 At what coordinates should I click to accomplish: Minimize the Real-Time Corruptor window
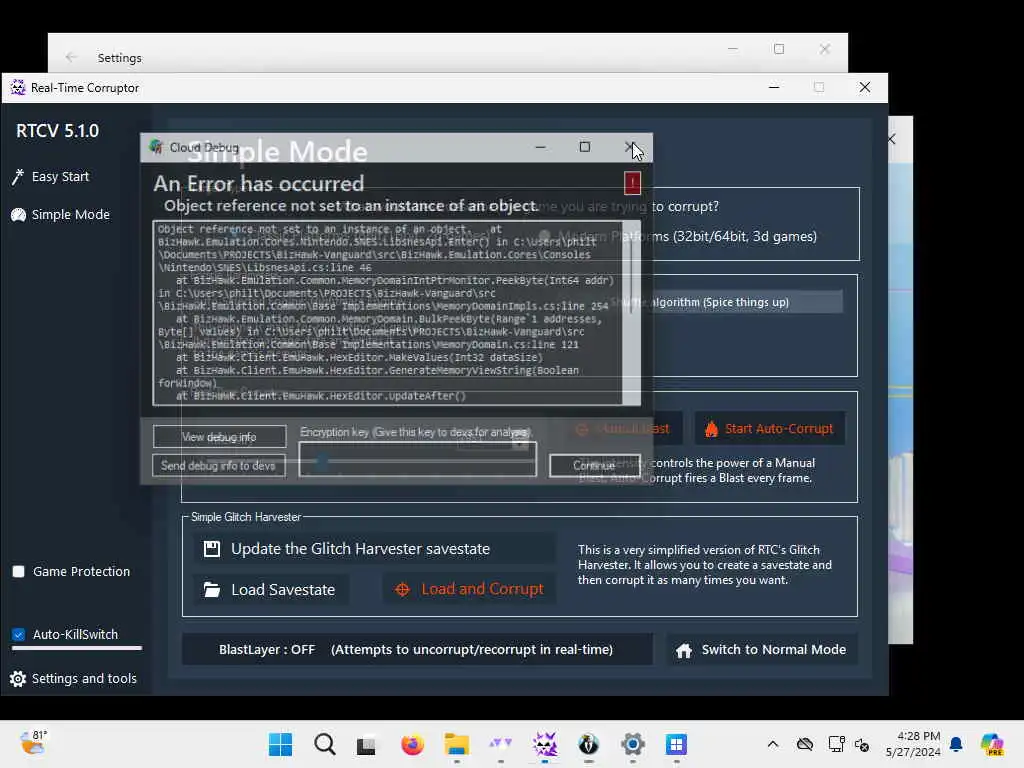tap(774, 87)
